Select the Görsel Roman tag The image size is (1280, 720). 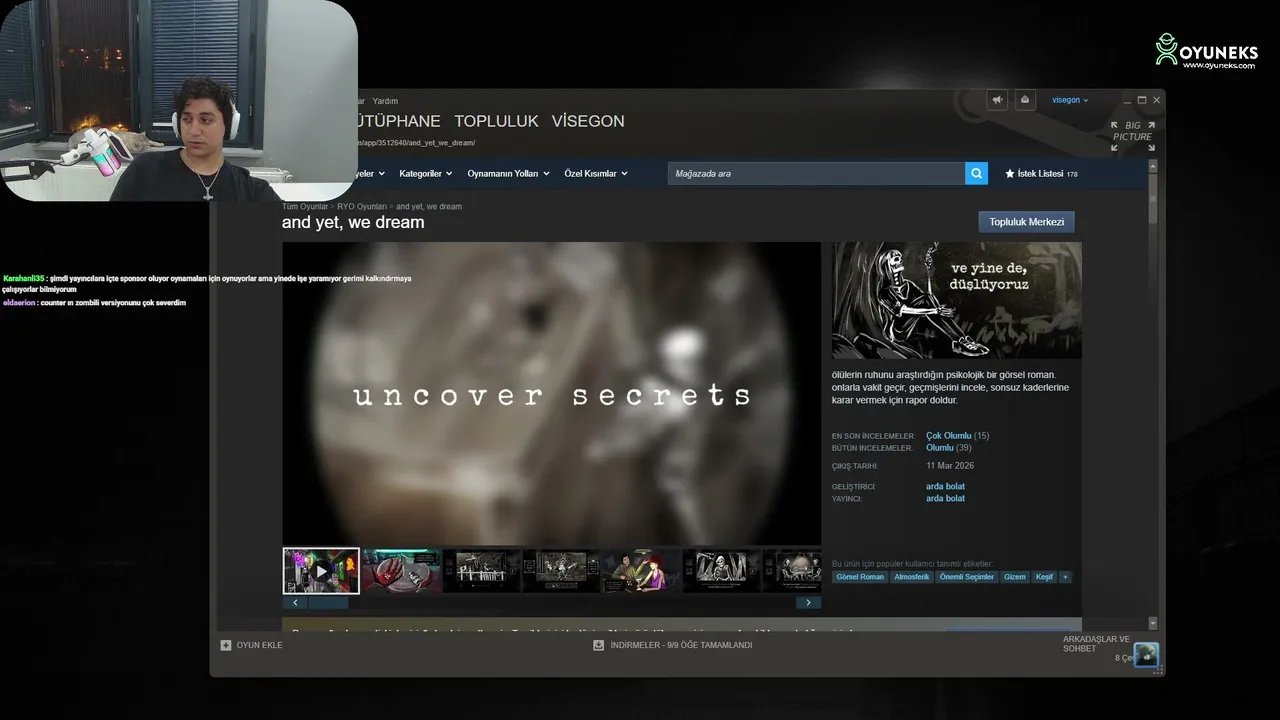coord(860,577)
